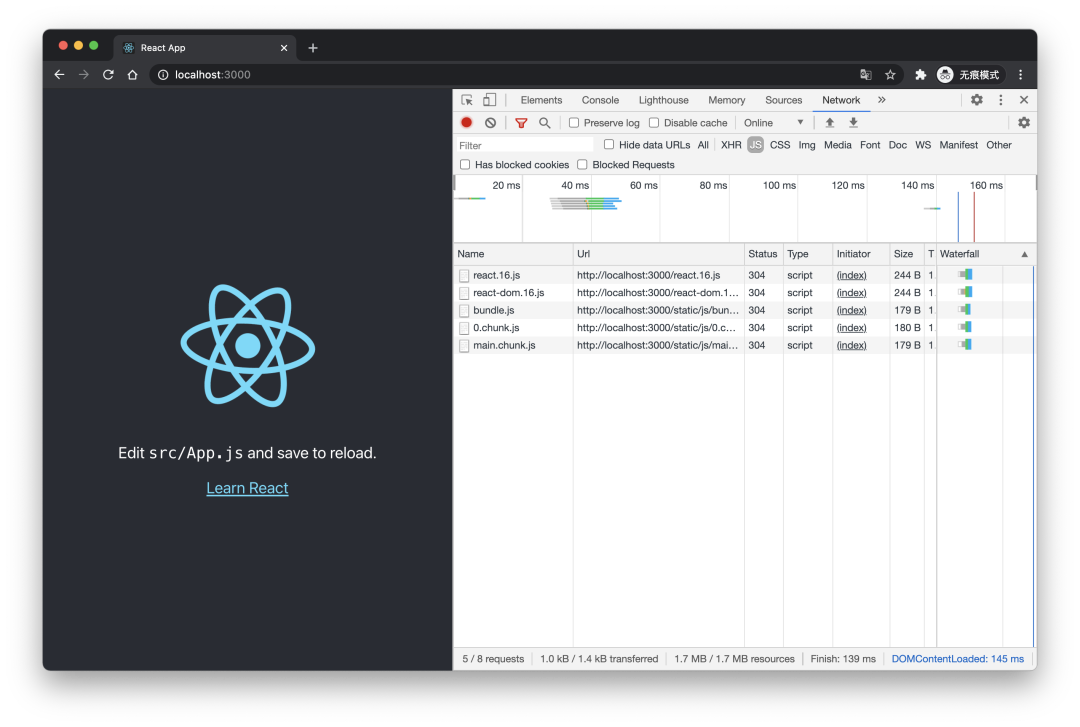Open initiator (index) for main.chunk.js
Screen dimensions: 1080x727
click(851, 345)
